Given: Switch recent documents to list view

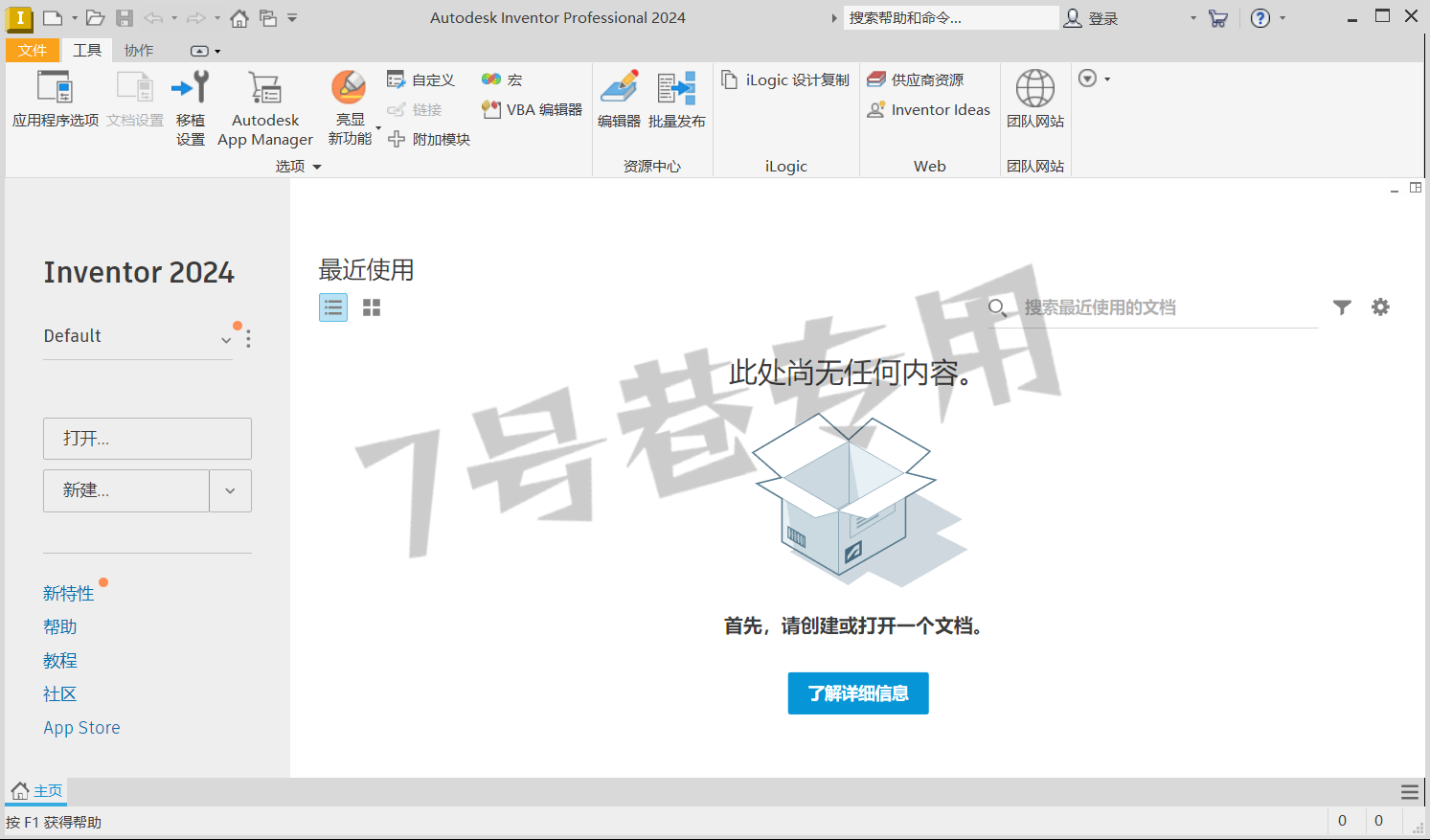Looking at the screenshot, I should click(333, 307).
